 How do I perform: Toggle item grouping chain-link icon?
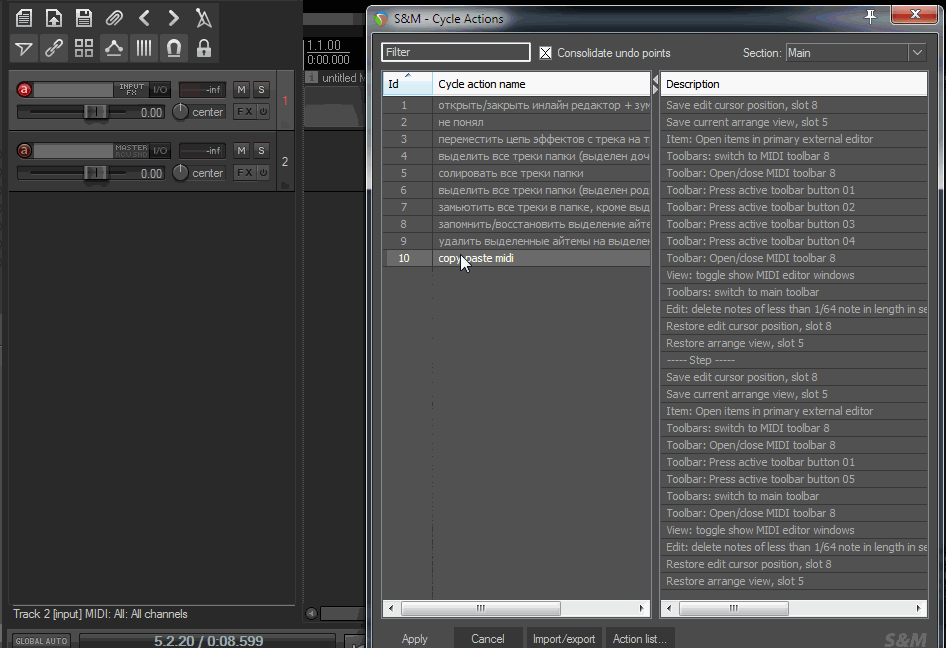tap(54, 48)
